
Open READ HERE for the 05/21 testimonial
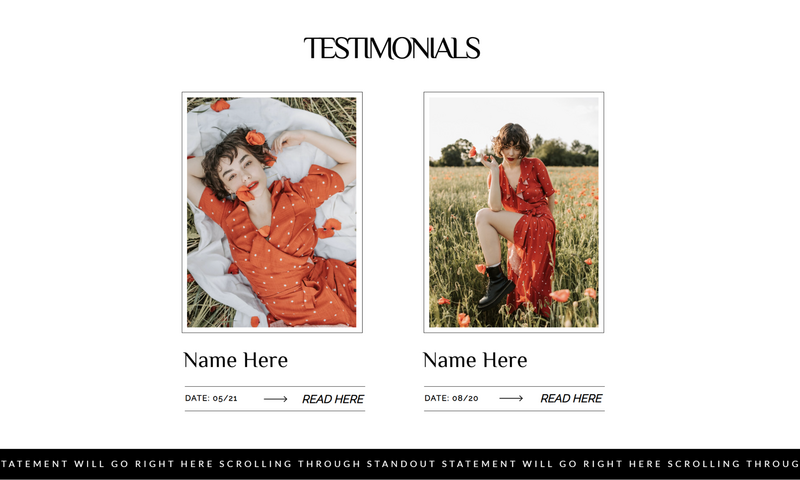(333, 399)
